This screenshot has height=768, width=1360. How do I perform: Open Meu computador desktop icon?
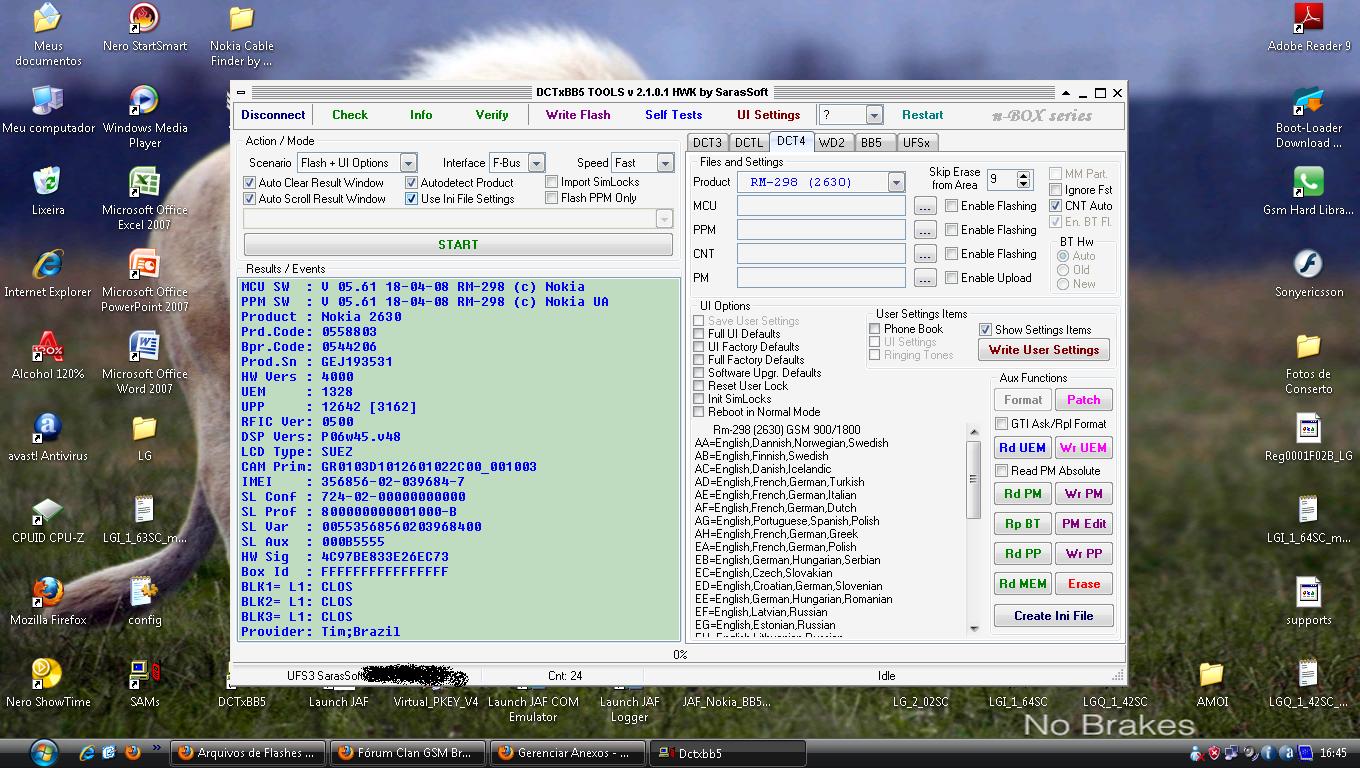[x=48, y=109]
